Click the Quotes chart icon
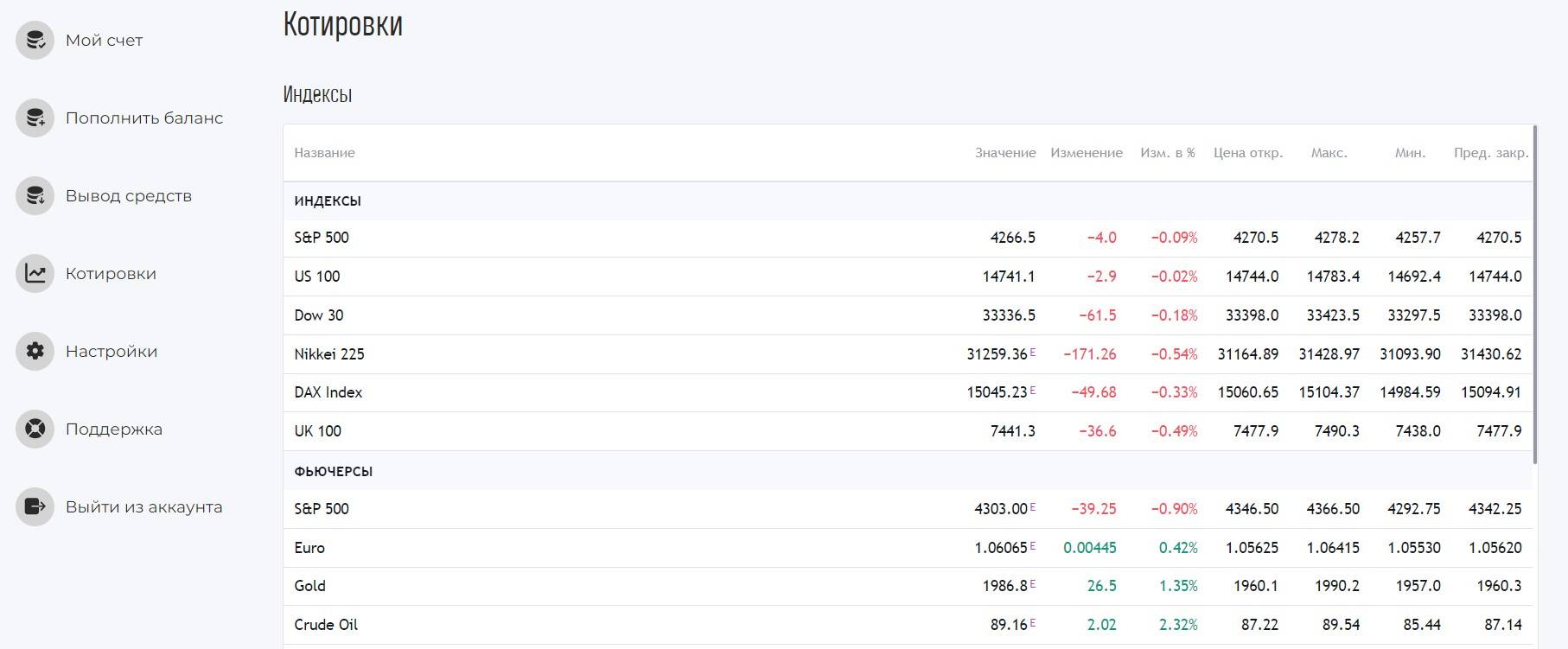Viewport: 1568px width, 649px height. tap(35, 273)
